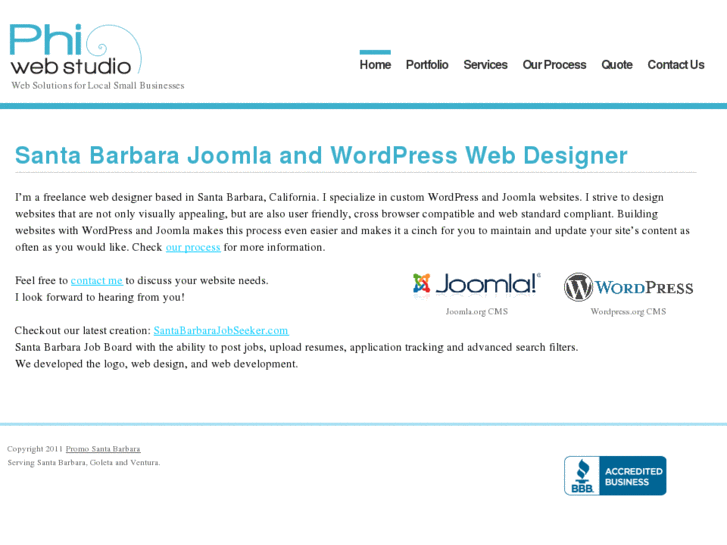The image size is (727, 545).
Task: Click tagline 'Web Solutions for Local Small Businesses'
Action: click(98, 85)
